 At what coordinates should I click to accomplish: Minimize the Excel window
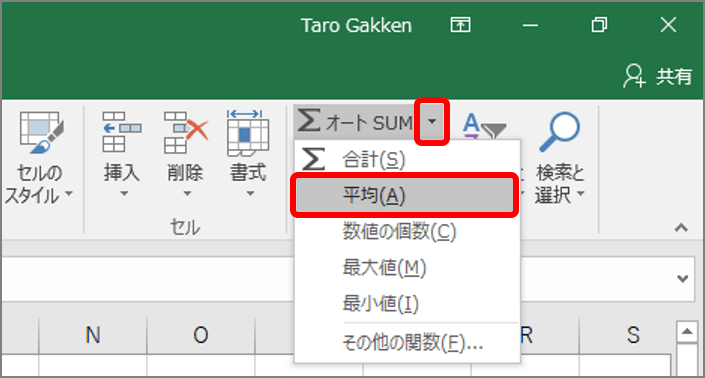530,25
